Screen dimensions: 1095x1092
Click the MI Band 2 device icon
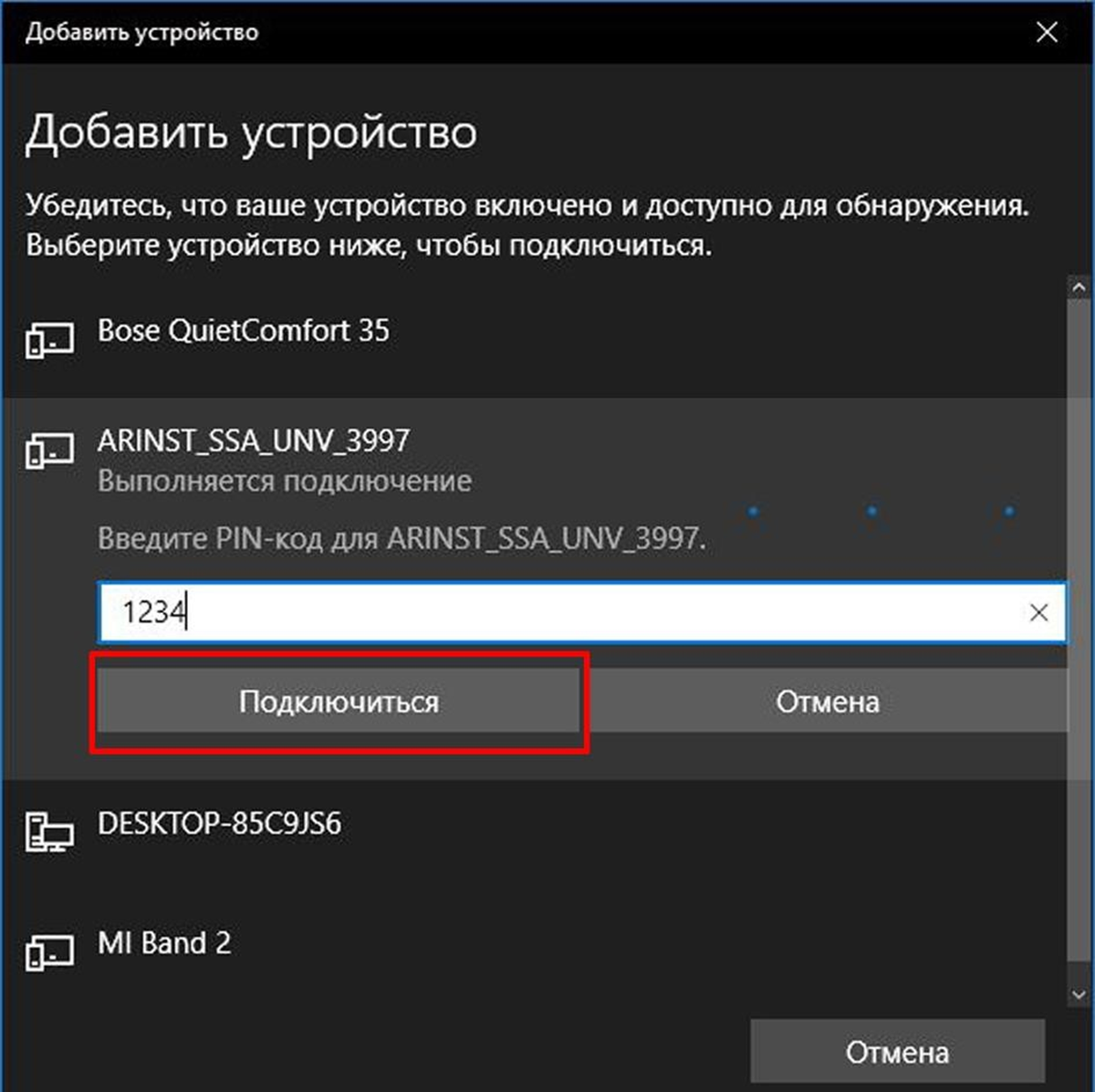point(49,952)
